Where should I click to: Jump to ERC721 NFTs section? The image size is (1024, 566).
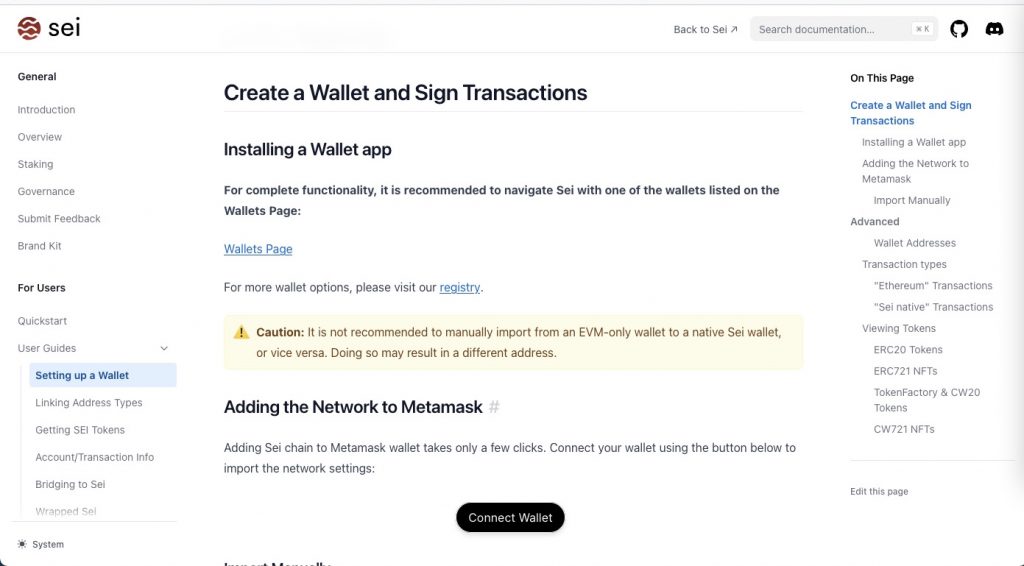pyautogui.click(x=905, y=371)
